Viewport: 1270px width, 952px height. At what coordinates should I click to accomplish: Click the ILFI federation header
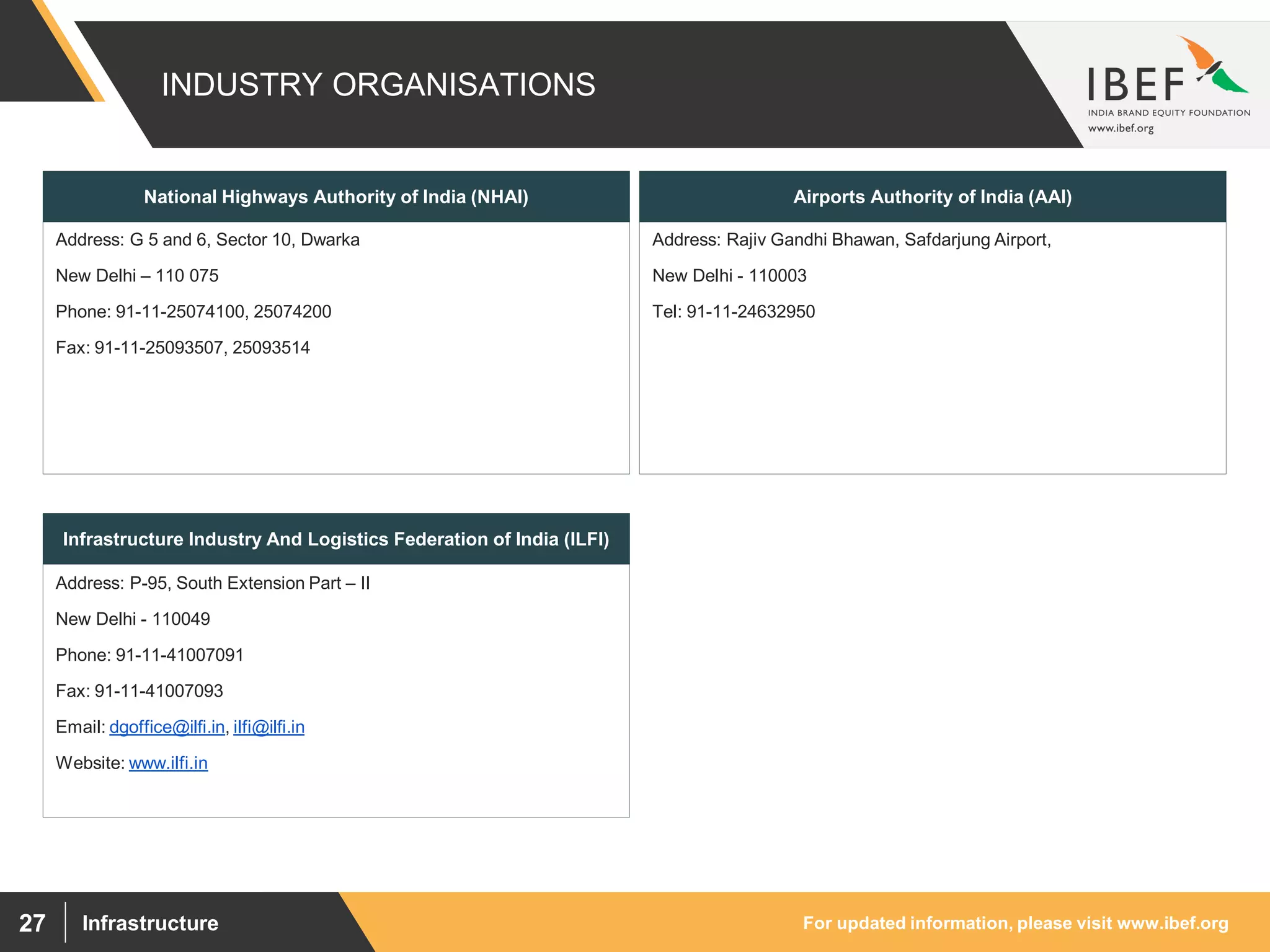(x=336, y=539)
